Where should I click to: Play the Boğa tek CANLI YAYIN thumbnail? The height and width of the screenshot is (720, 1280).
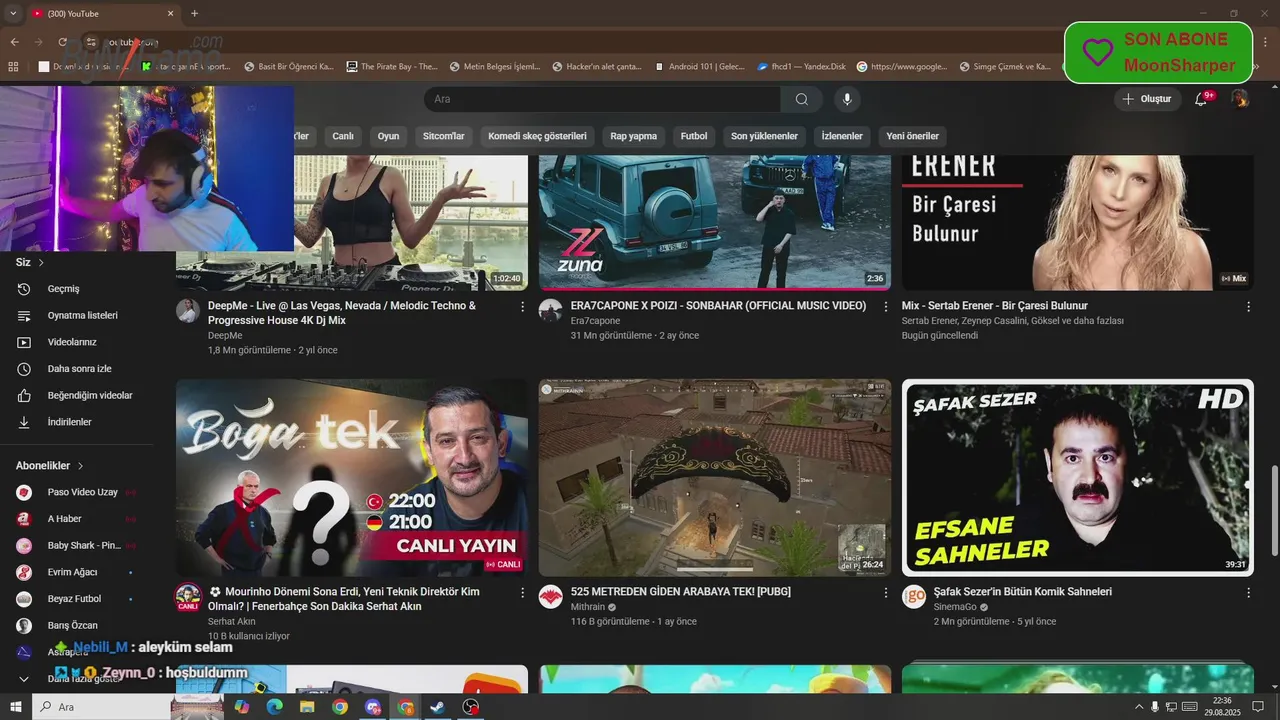pos(352,477)
